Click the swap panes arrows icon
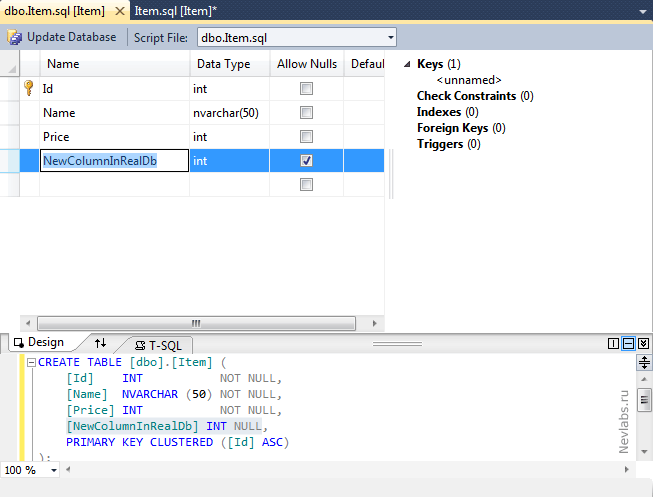This screenshot has height=497, width=653. pyautogui.click(x=100, y=343)
